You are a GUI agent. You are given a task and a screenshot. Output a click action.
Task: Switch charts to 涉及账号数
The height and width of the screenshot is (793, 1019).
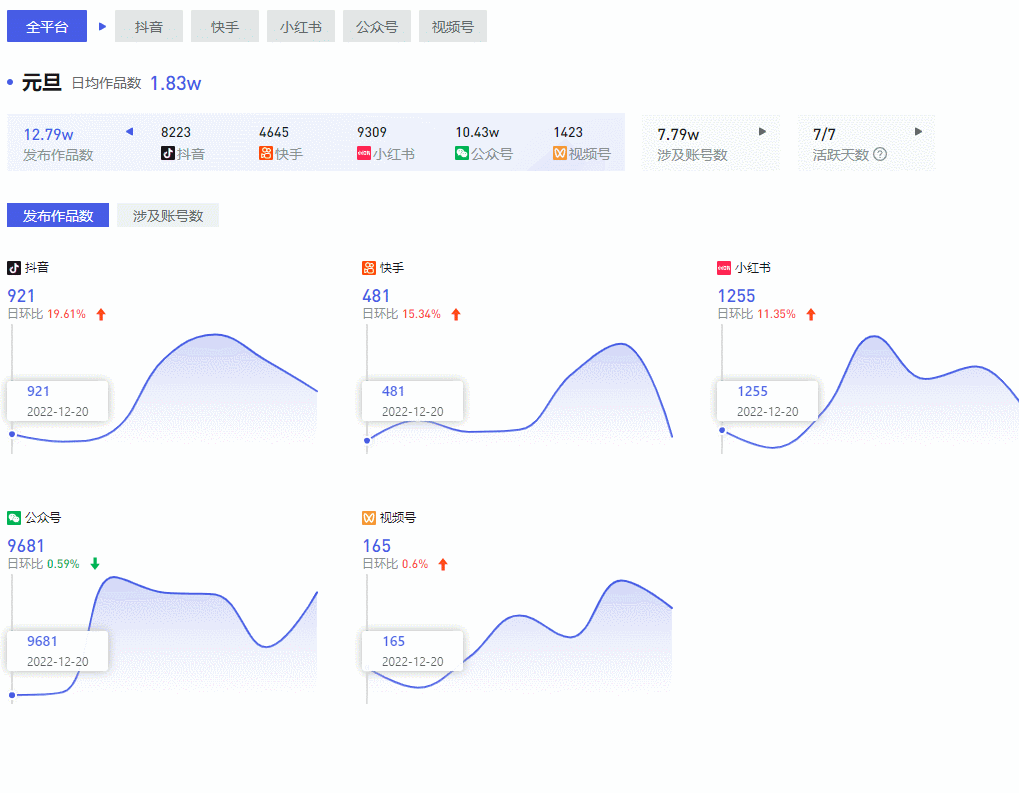pos(168,215)
